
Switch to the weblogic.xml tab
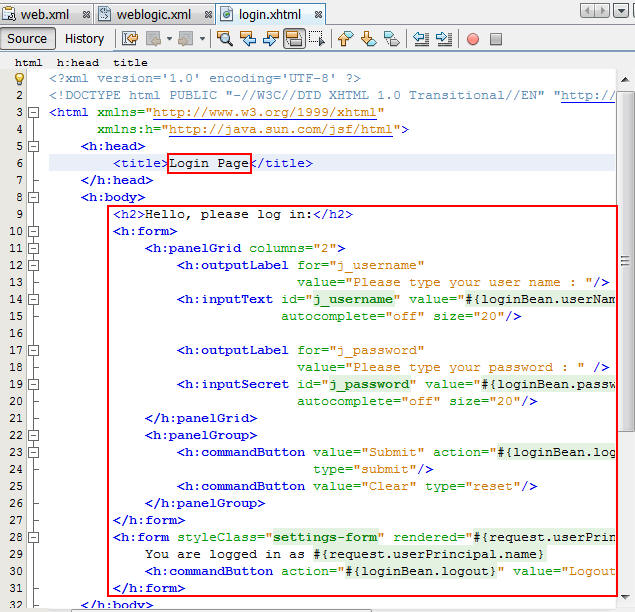152,14
